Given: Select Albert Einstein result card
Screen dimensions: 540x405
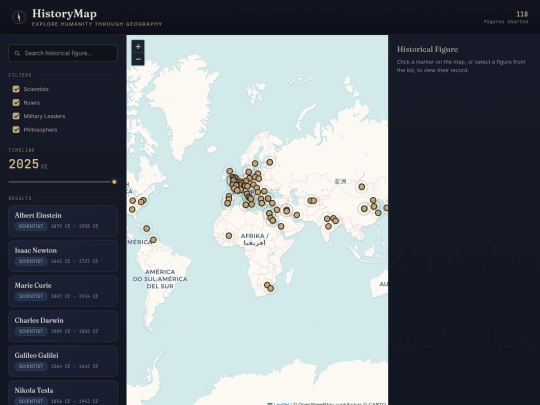Looking at the screenshot, I should [63, 221].
